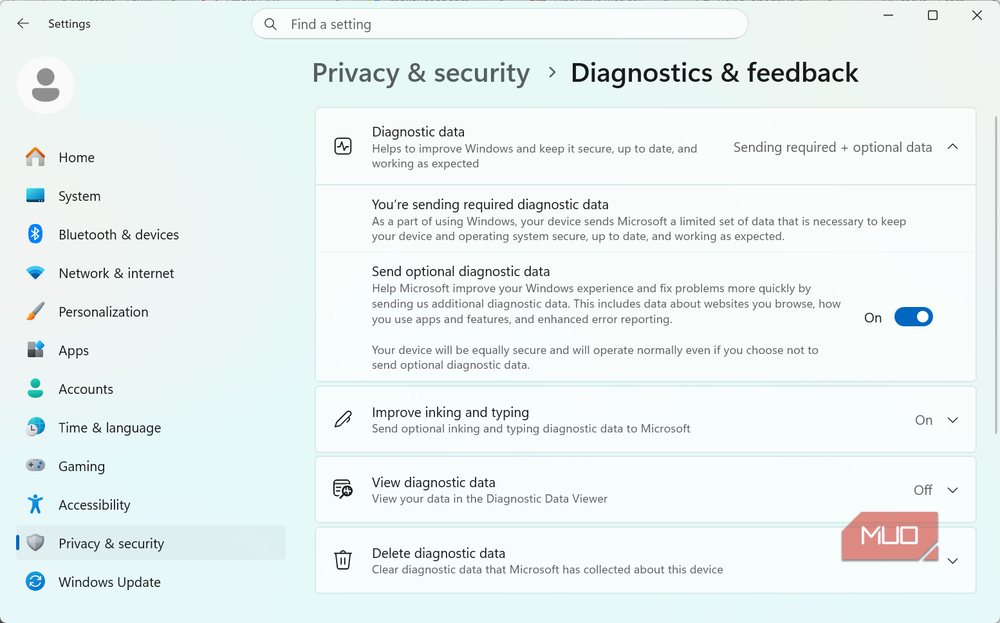The width and height of the screenshot is (1000, 623).
Task: Click the Gaming controller icon
Action: pos(36,465)
